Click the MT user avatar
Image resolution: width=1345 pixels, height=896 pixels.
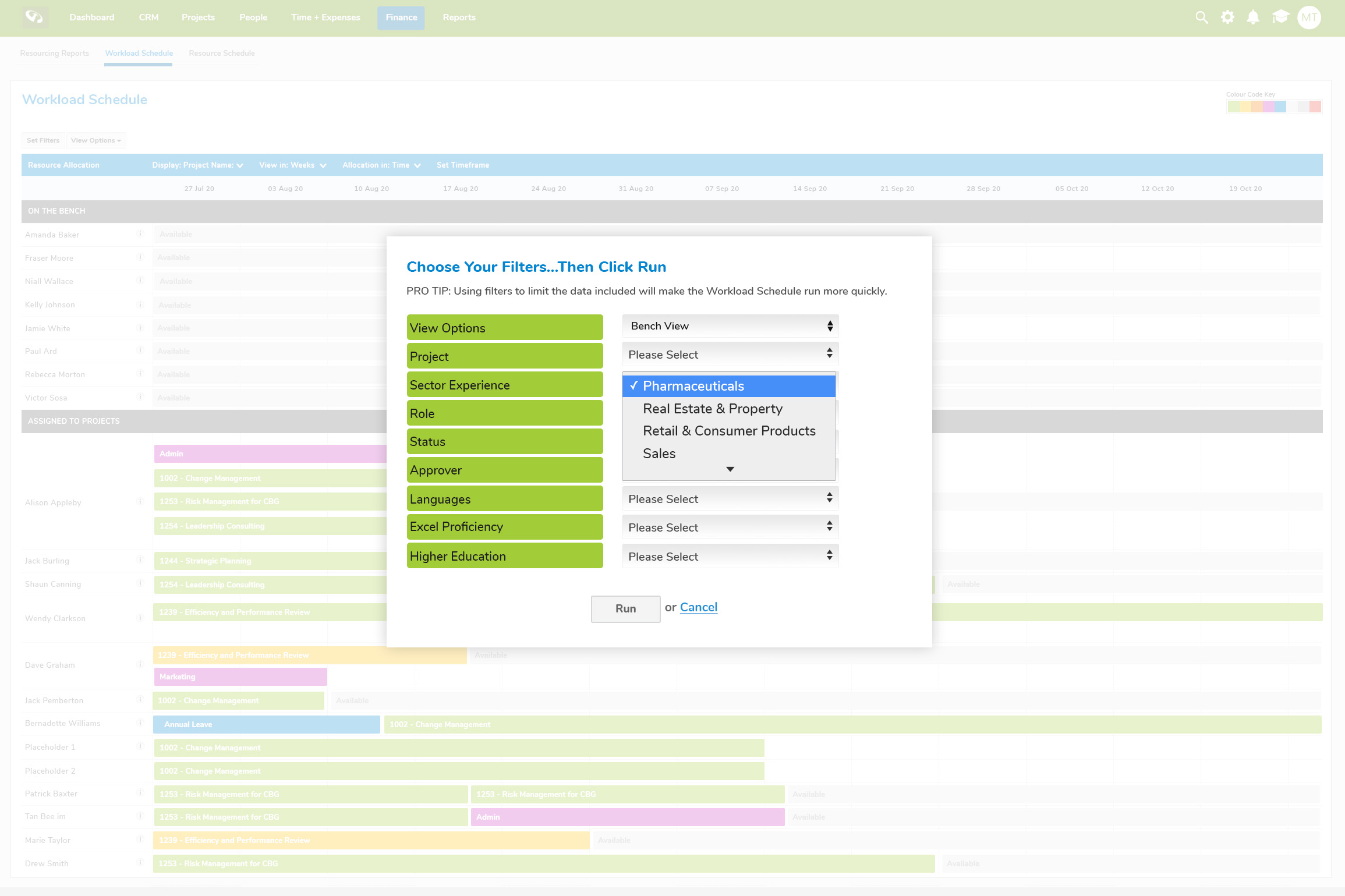(x=1309, y=17)
